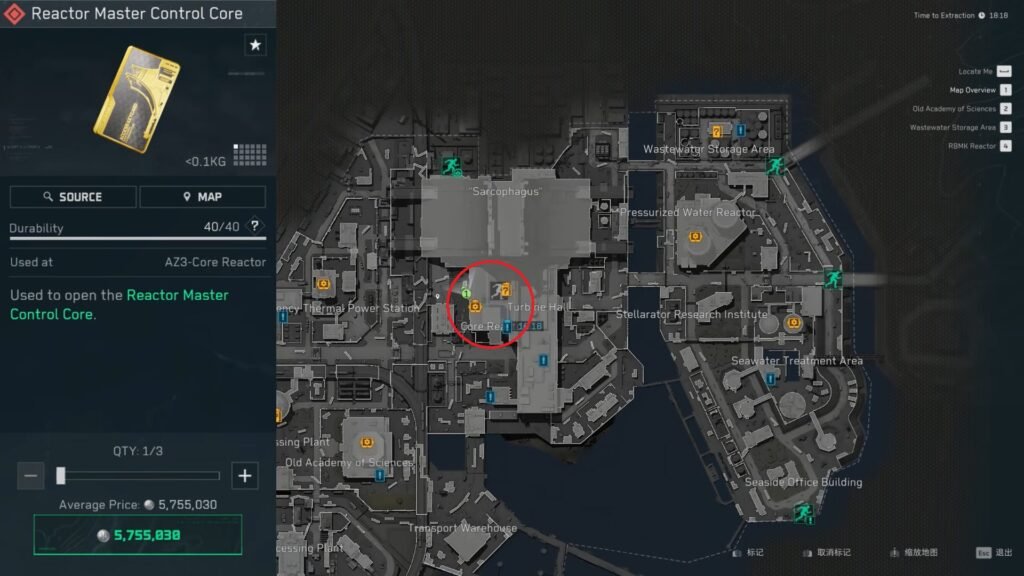Screen dimensions: 1024x576
Task: Jump to Old Academy of Sciences in list
Action: (x=961, y=108)
